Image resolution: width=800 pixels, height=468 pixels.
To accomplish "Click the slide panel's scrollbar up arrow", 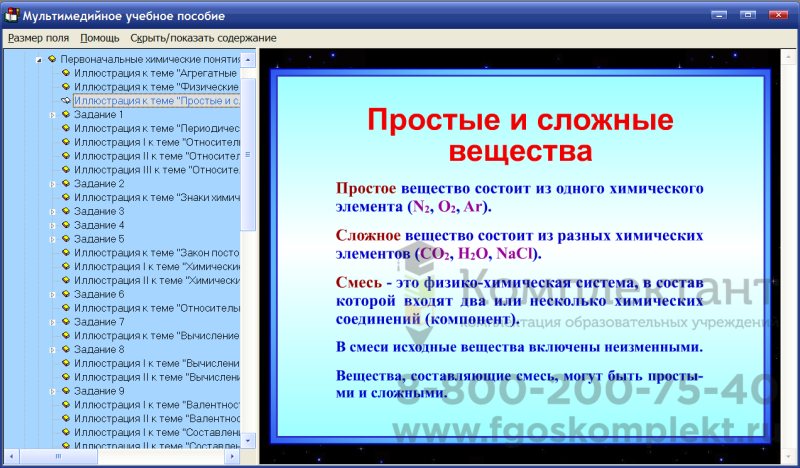I will 788,57.
